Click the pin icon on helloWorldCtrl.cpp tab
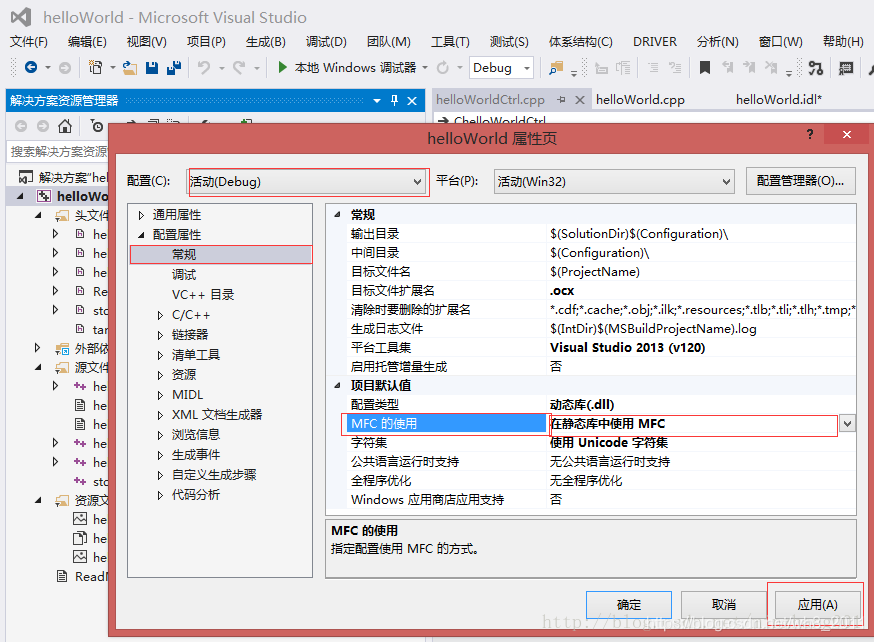Screen dimensions: 874x642 pyautogui.click(x=561, y=99)
